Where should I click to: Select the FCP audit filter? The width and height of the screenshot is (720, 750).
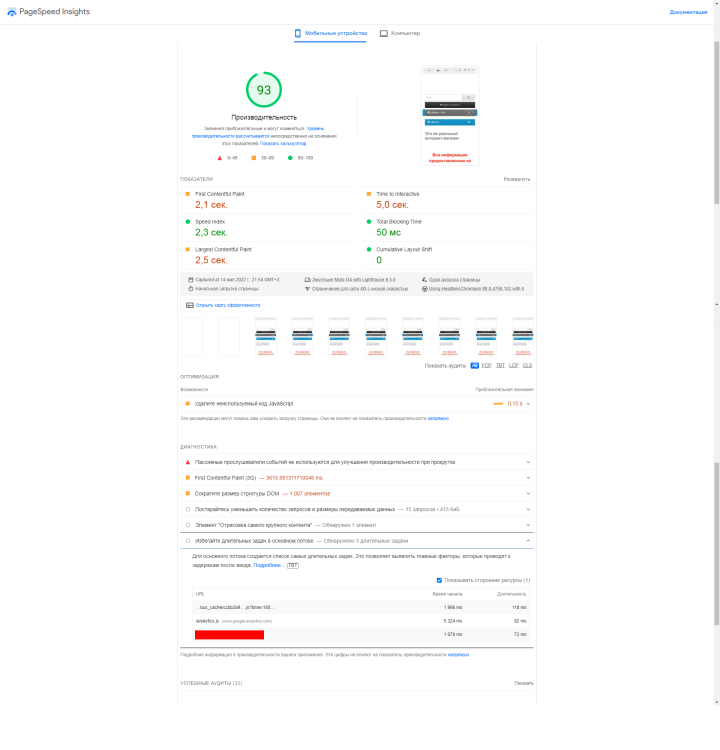point(487,366)
